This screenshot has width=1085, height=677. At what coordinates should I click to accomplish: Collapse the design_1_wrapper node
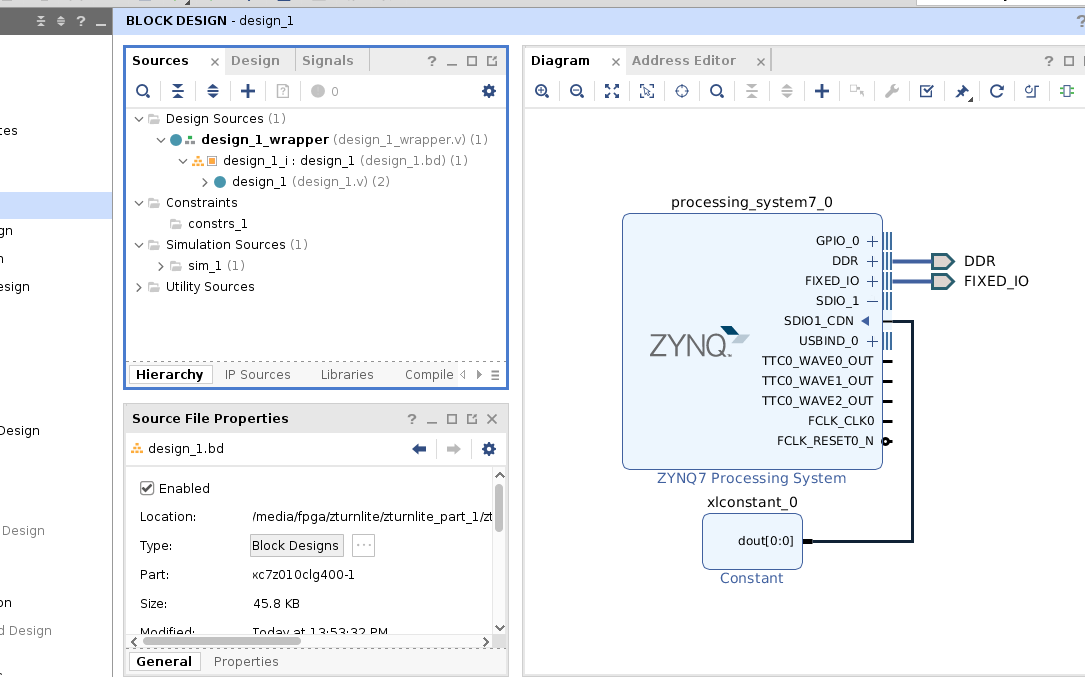coord(161,140)
